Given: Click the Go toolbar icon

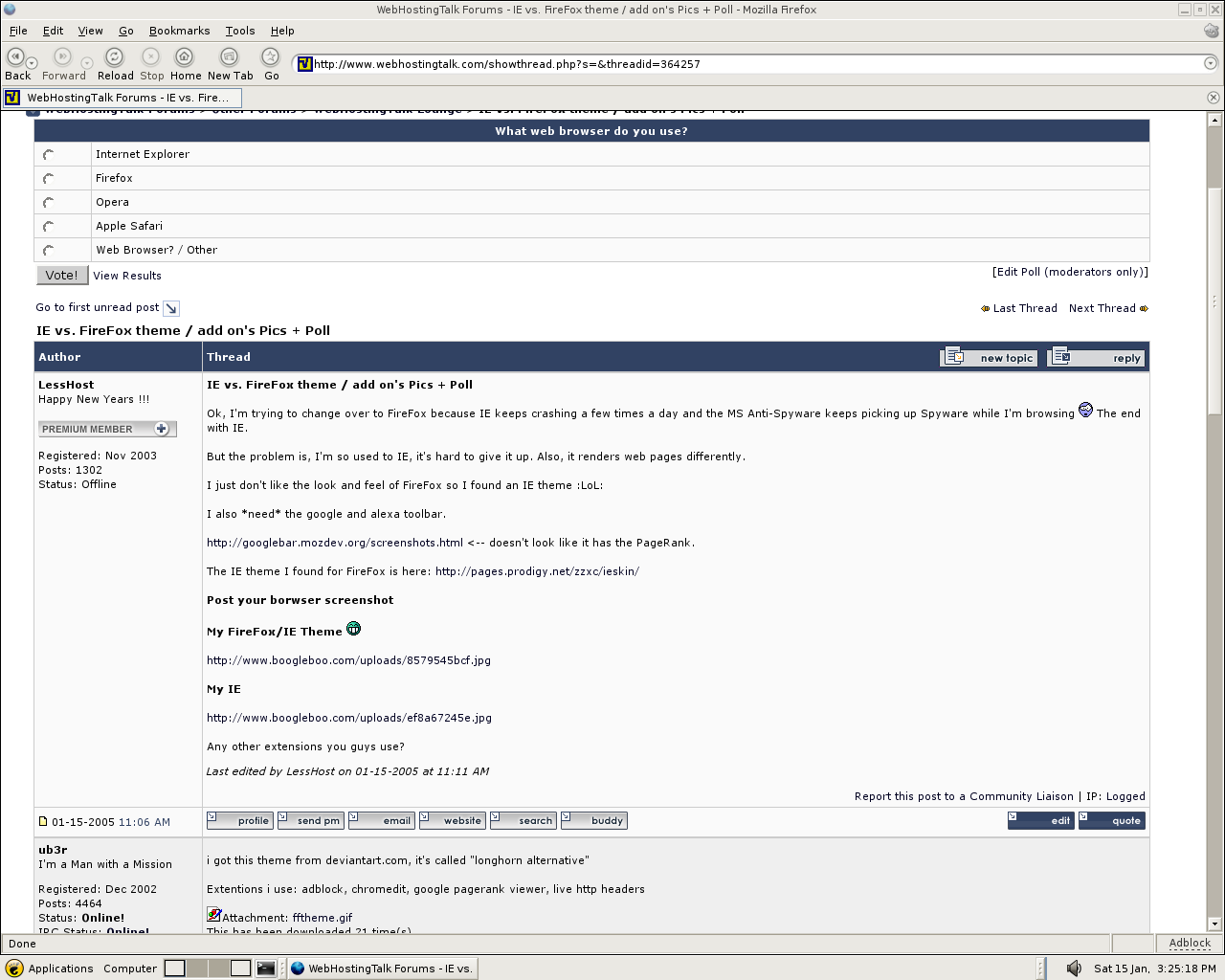Looking at the screenshot, I should click(271, 57).
